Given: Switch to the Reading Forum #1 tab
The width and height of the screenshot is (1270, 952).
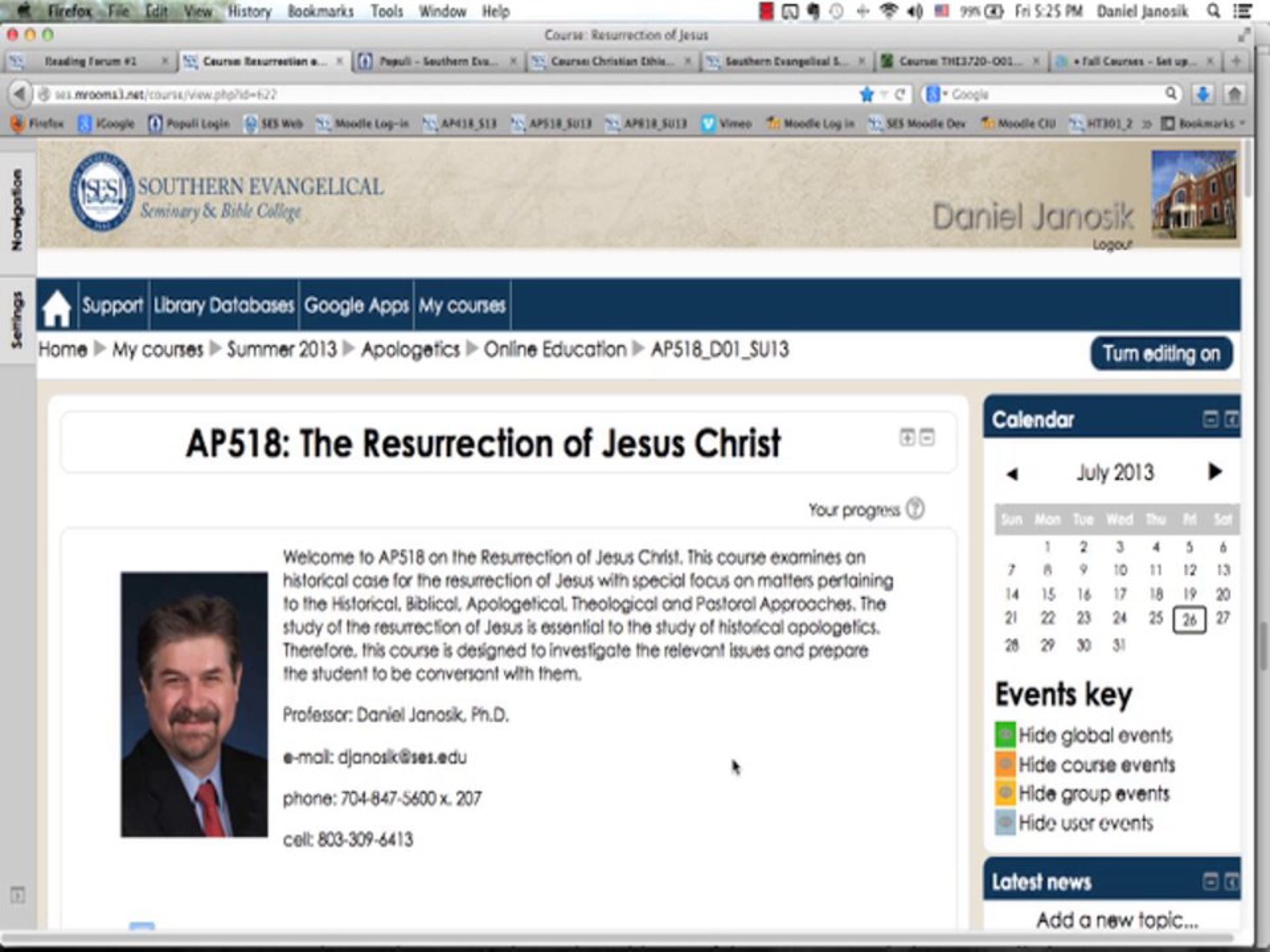Looking at the screenshot, I should point(90,61).
